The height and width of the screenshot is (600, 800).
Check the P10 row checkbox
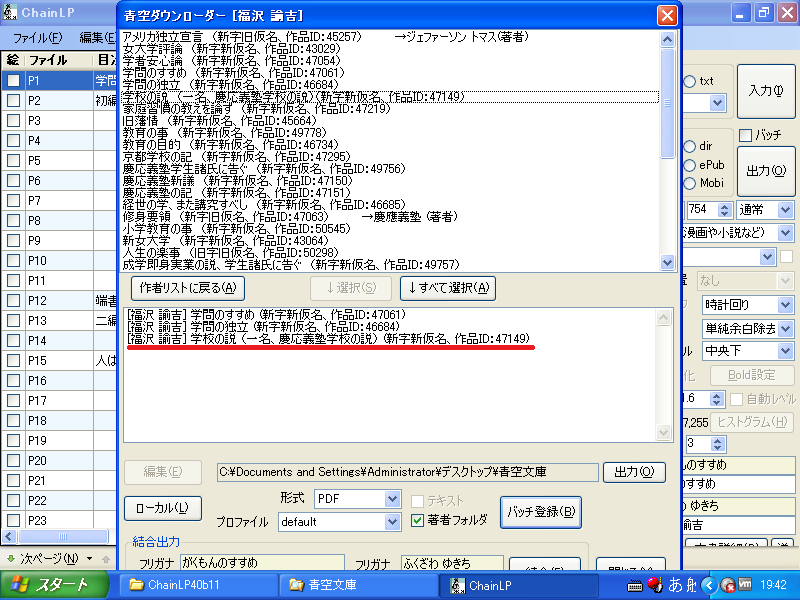[x=13, y=260]
